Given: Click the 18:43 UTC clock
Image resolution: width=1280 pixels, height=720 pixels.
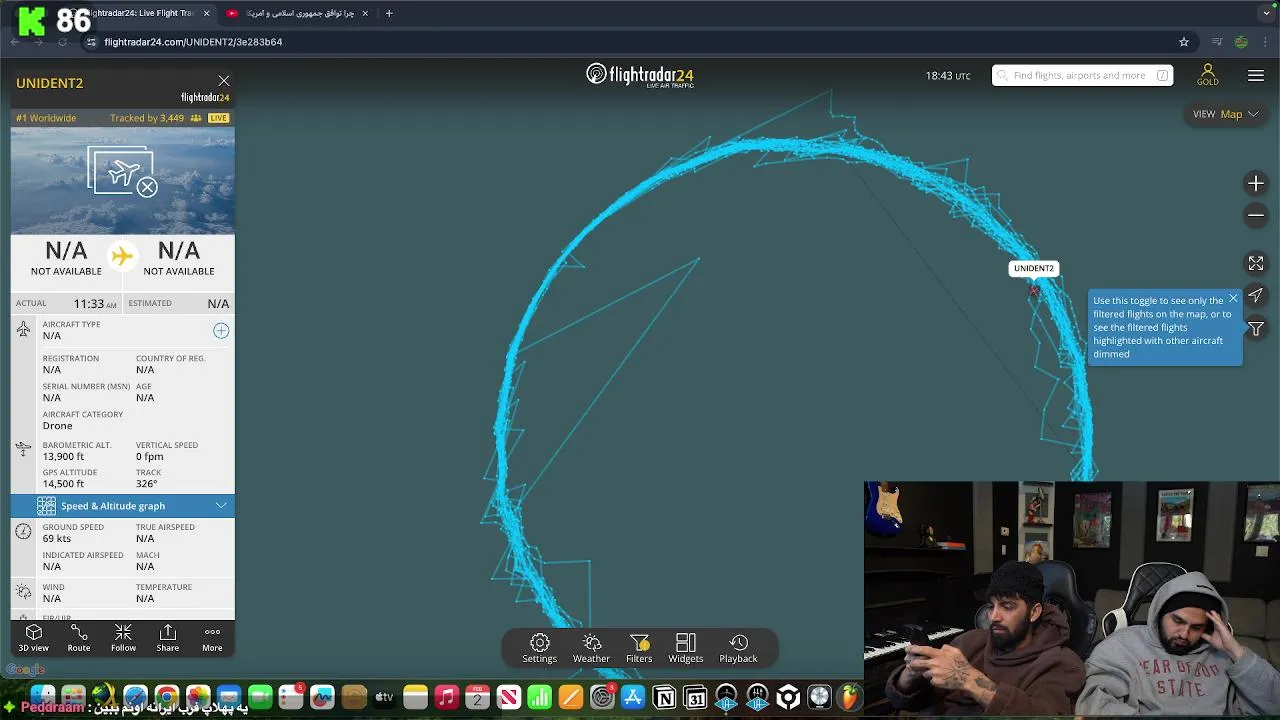Looking at the screenshot, I should coord(948,76).
